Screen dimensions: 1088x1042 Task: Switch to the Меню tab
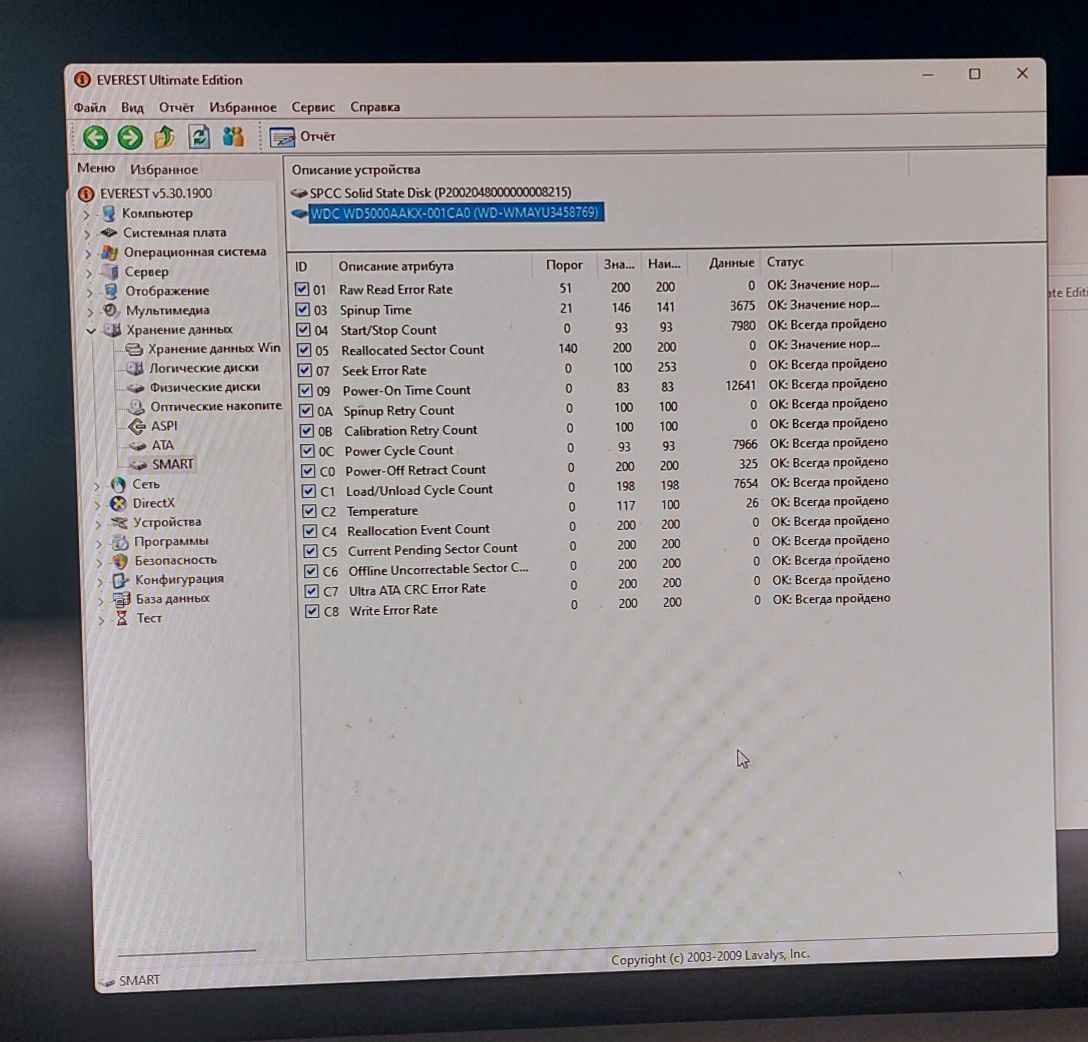96,168
